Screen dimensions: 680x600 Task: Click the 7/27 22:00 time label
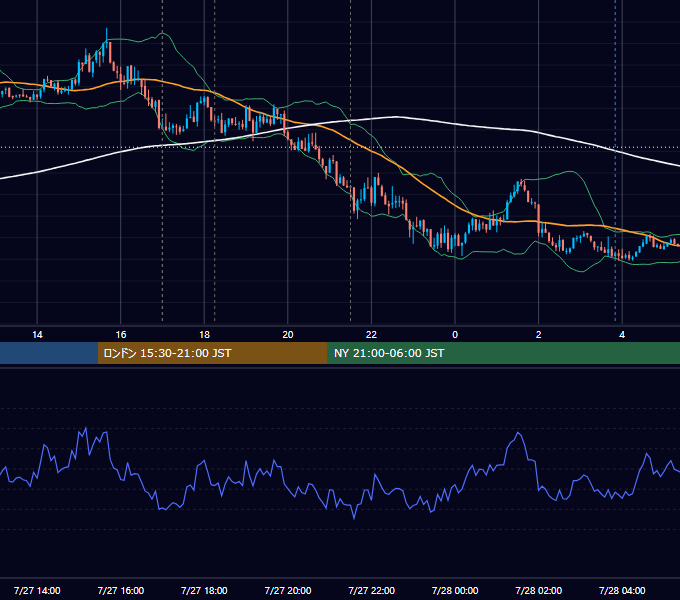[371, 590]
